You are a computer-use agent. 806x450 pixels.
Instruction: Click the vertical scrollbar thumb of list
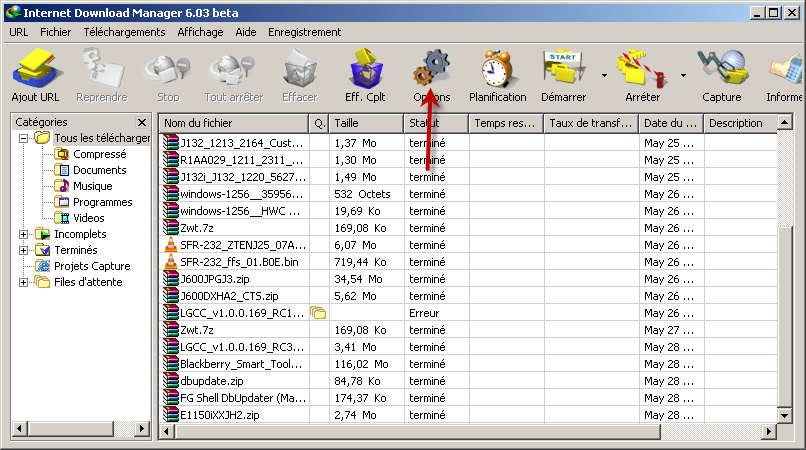click(784, 316)
